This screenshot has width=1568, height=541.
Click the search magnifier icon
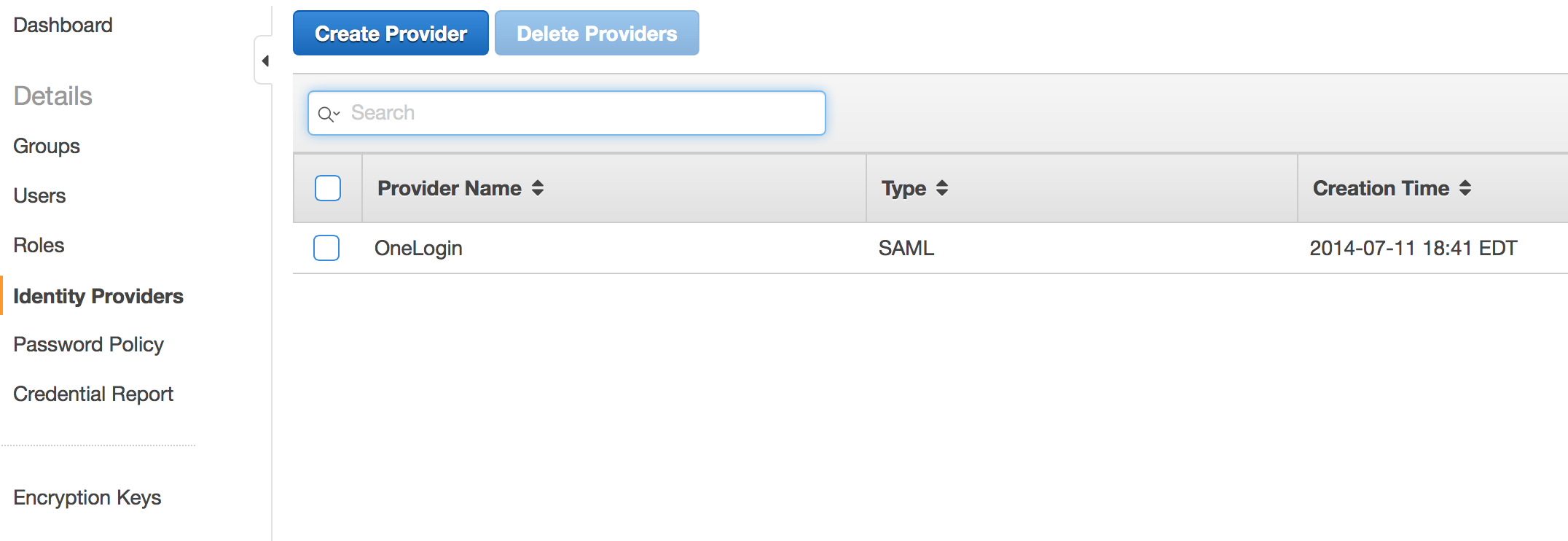point(326,113)
